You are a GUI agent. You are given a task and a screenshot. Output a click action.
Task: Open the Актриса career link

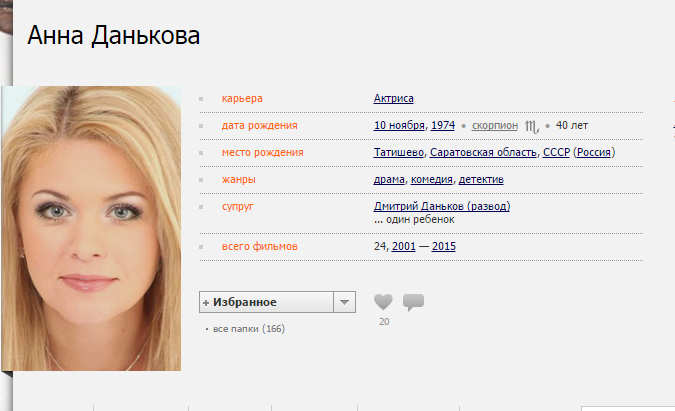(x=393, y=99)
